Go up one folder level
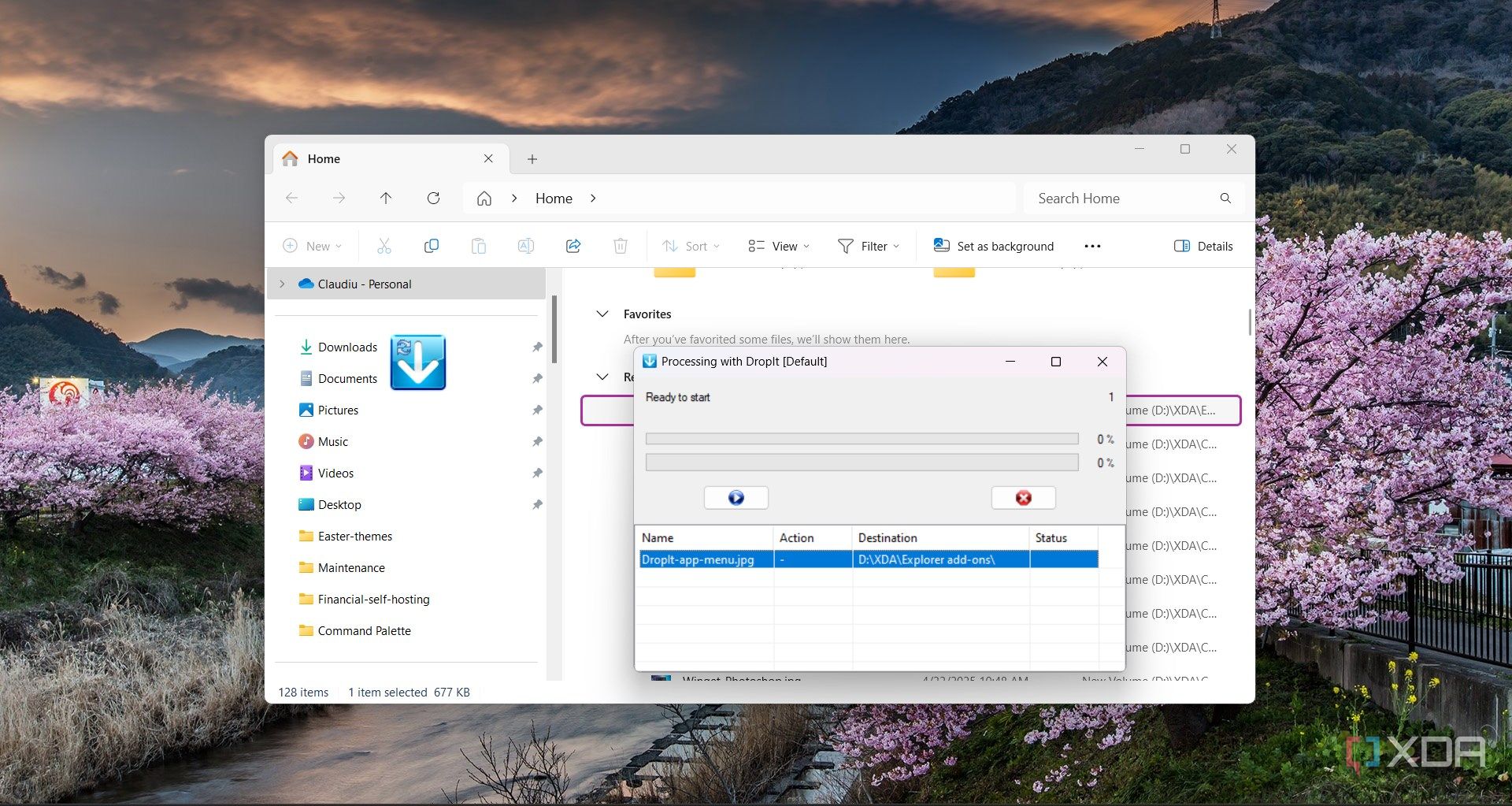 pyautogui.click(x=386, y=198)
